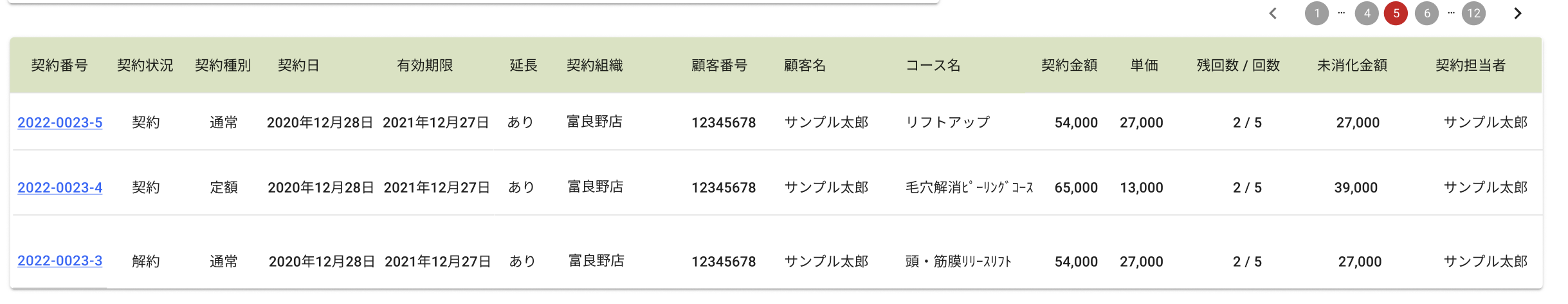This screenshot has width=1568, height=304.
Task: Go to previous page with left chevron
Action: point(1273,14)
